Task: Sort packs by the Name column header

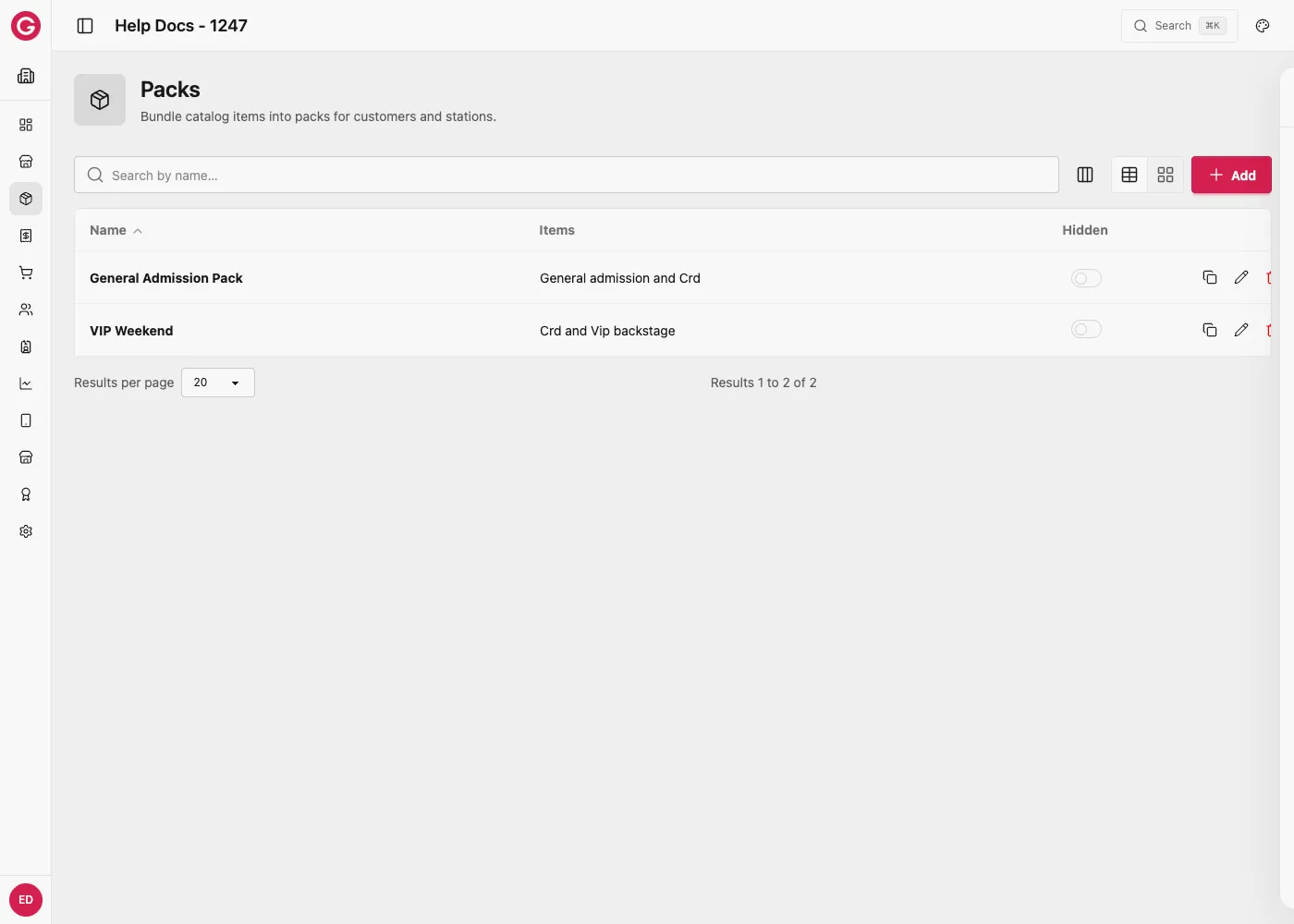Action: pos(116,230)
